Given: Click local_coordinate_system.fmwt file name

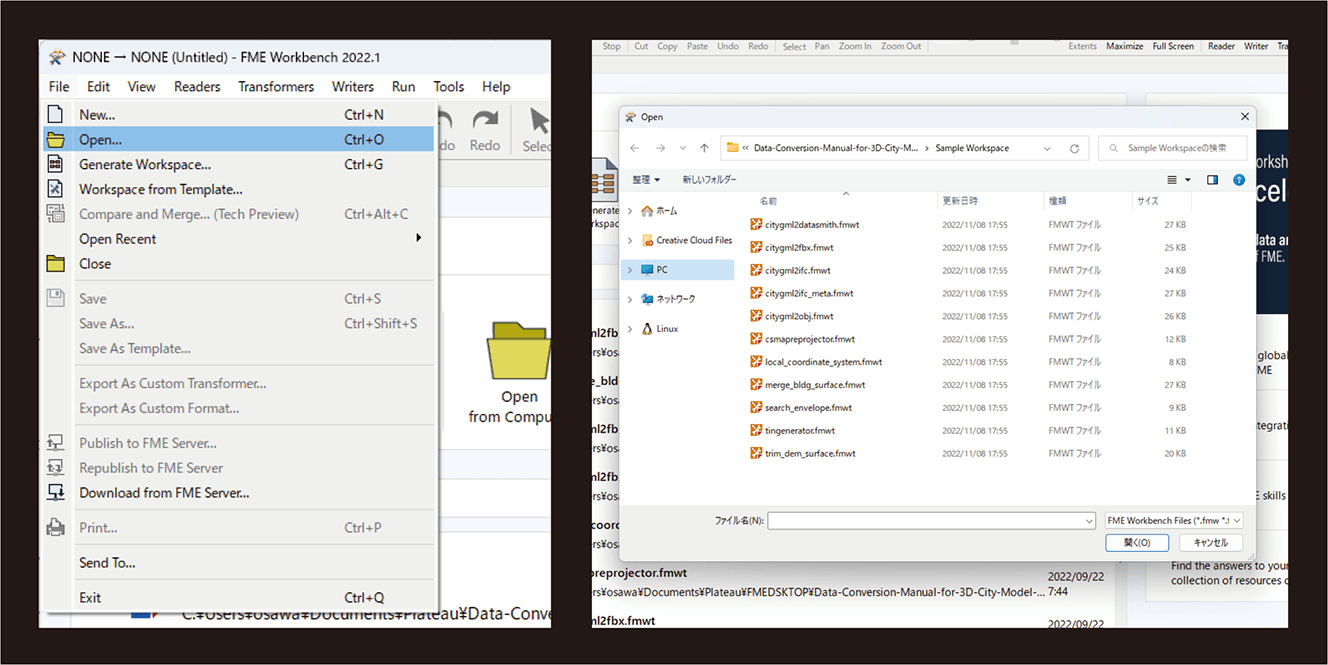Looking at the screenshot, I should (823, 362).
